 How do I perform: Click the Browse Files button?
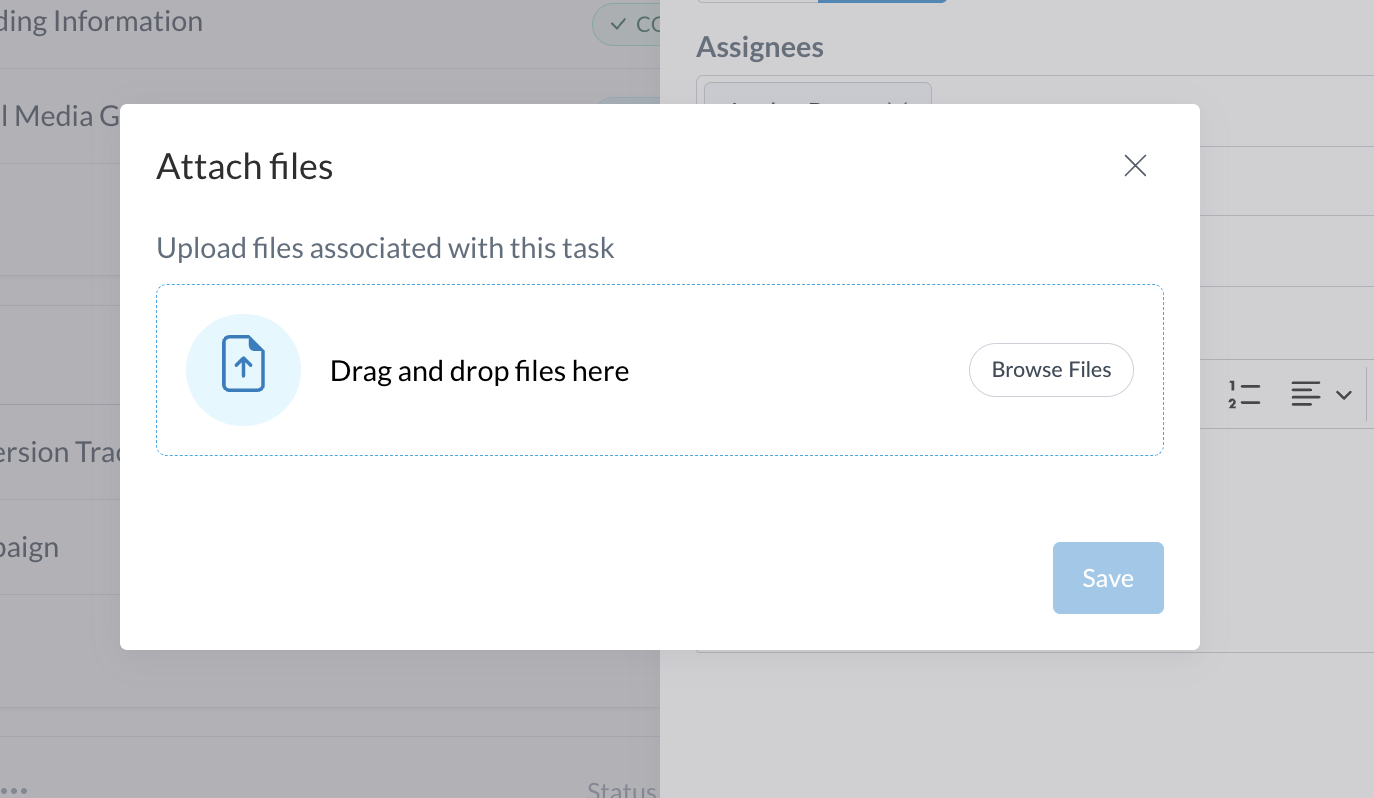tap(1051, 370)
